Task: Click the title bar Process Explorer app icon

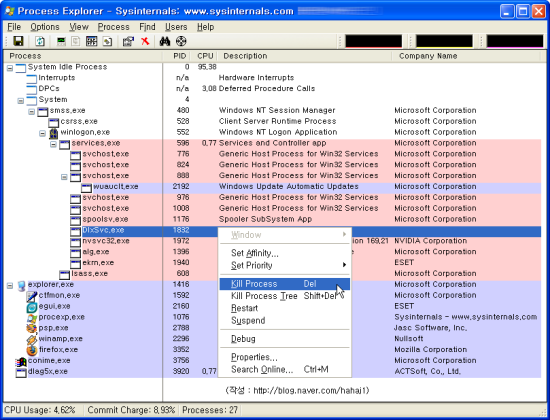Action: coord(9,11)
